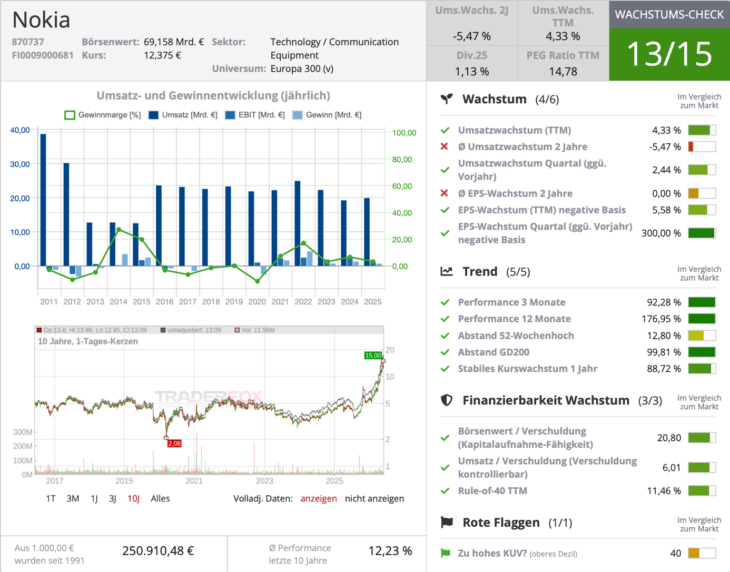Click the Europa 300 (v) universe value
This screenshot has width=730, height=572.
(302, 69)
